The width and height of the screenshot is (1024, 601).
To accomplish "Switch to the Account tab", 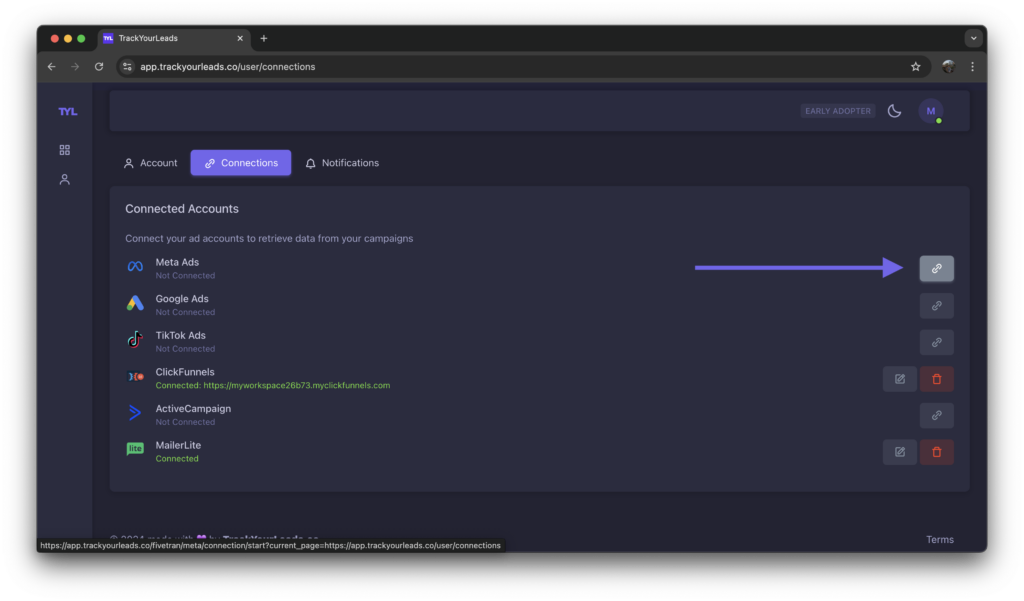I will click(150, 163).
